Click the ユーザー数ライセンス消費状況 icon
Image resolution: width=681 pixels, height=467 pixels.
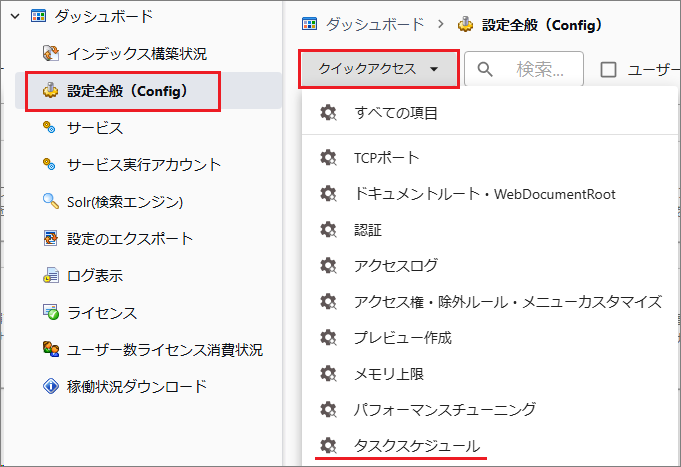[50, 350]
